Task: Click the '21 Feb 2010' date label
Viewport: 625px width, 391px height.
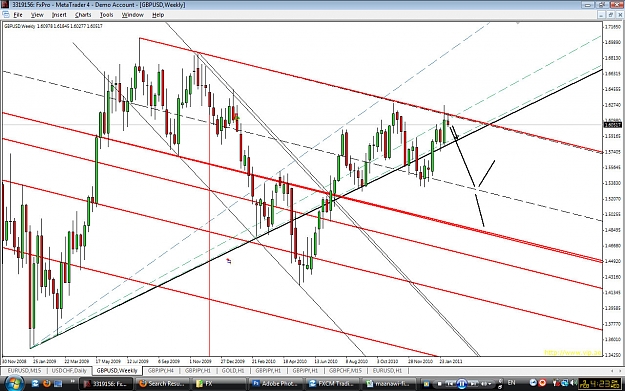Action: pyautogui.click(x=263, y=361)
